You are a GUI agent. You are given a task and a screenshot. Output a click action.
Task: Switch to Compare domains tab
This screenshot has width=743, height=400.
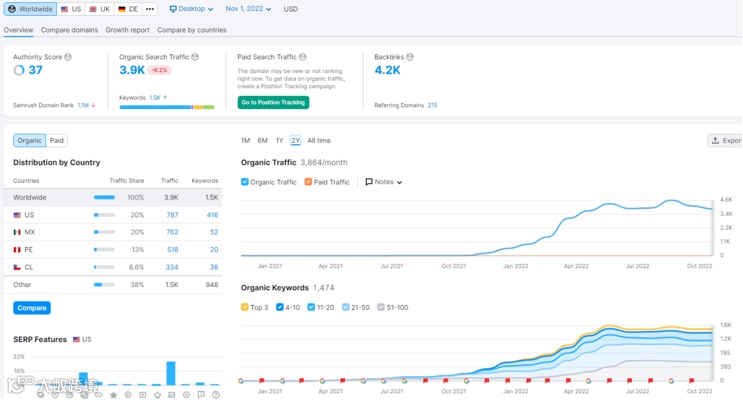(69, 30)
